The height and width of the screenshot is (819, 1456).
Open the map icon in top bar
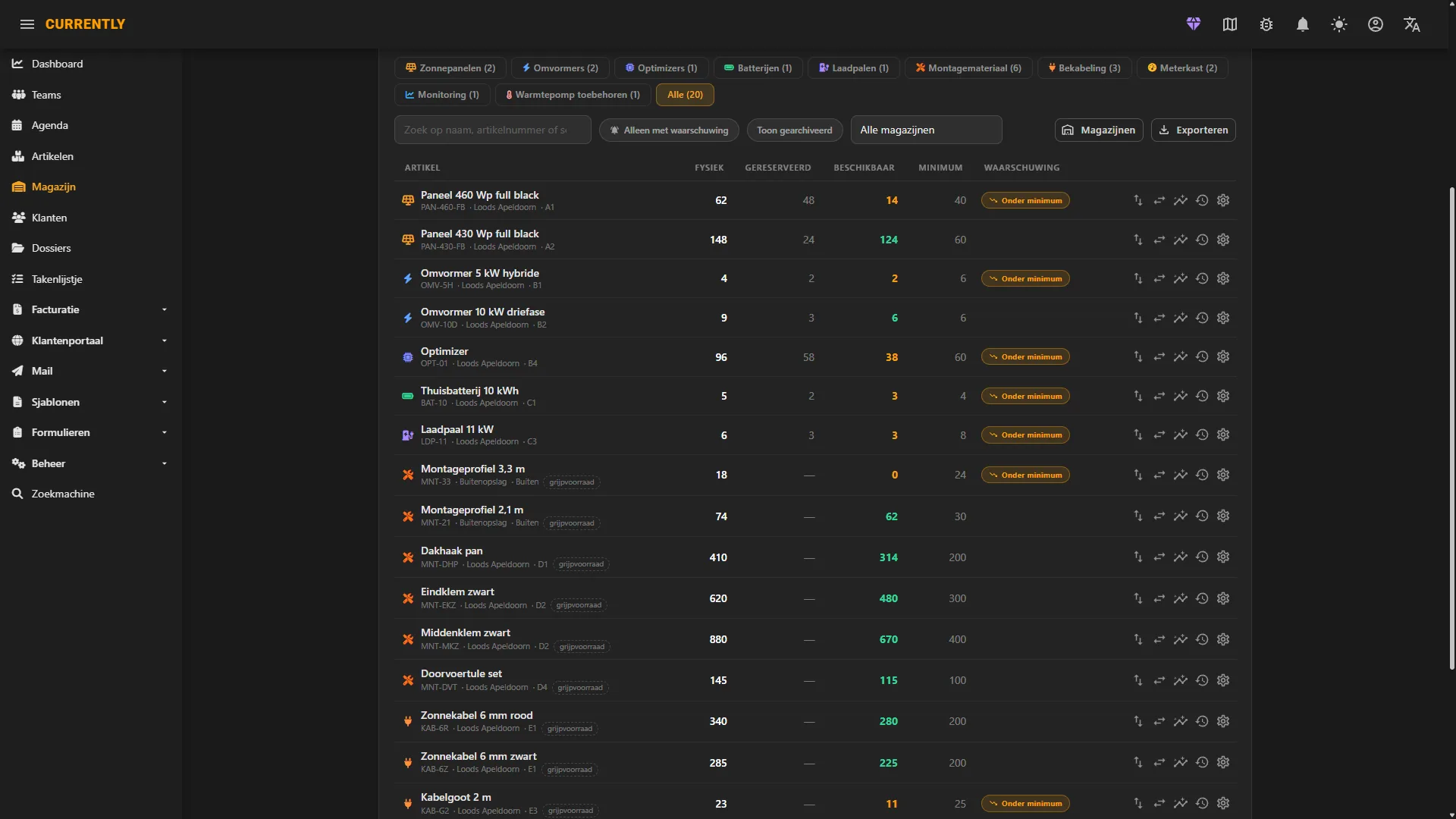click(1230, 24)
